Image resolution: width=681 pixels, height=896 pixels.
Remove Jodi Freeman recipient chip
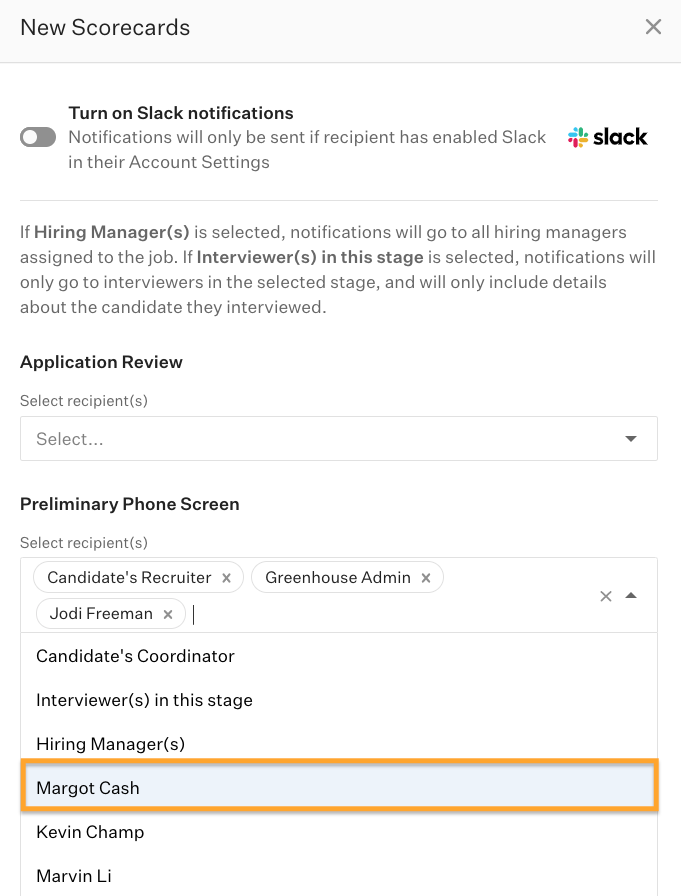pos(168,614)
